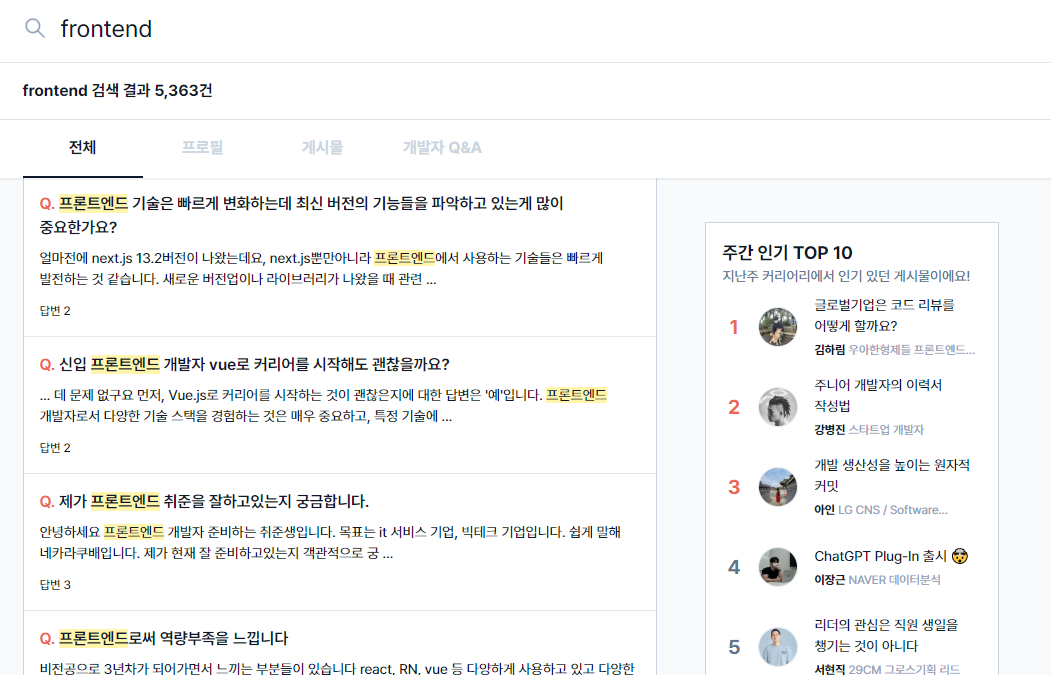Click the subtitle '지난주 커리어리에서 인기 있던 게시물이에요!'
Image resolution: width=1051 pixels, height=675 pixels.
[846, 276]
